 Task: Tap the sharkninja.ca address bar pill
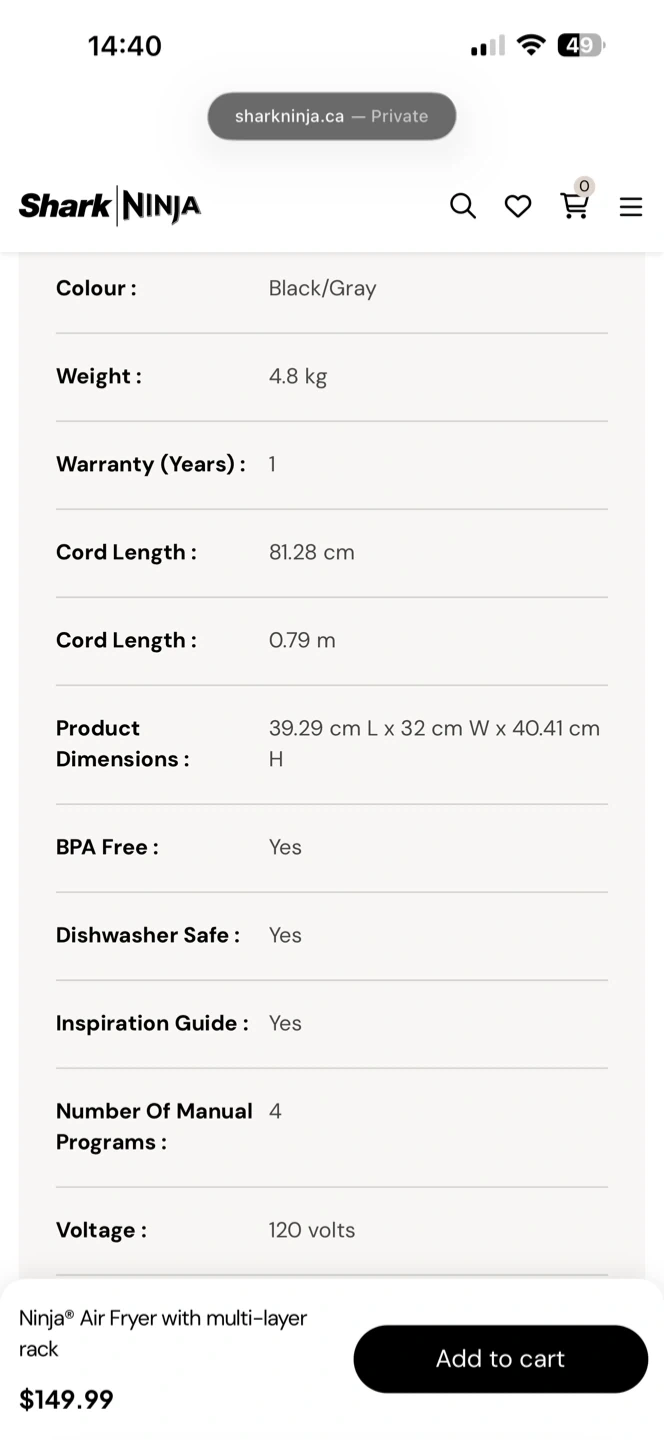[x=331, y=116]
